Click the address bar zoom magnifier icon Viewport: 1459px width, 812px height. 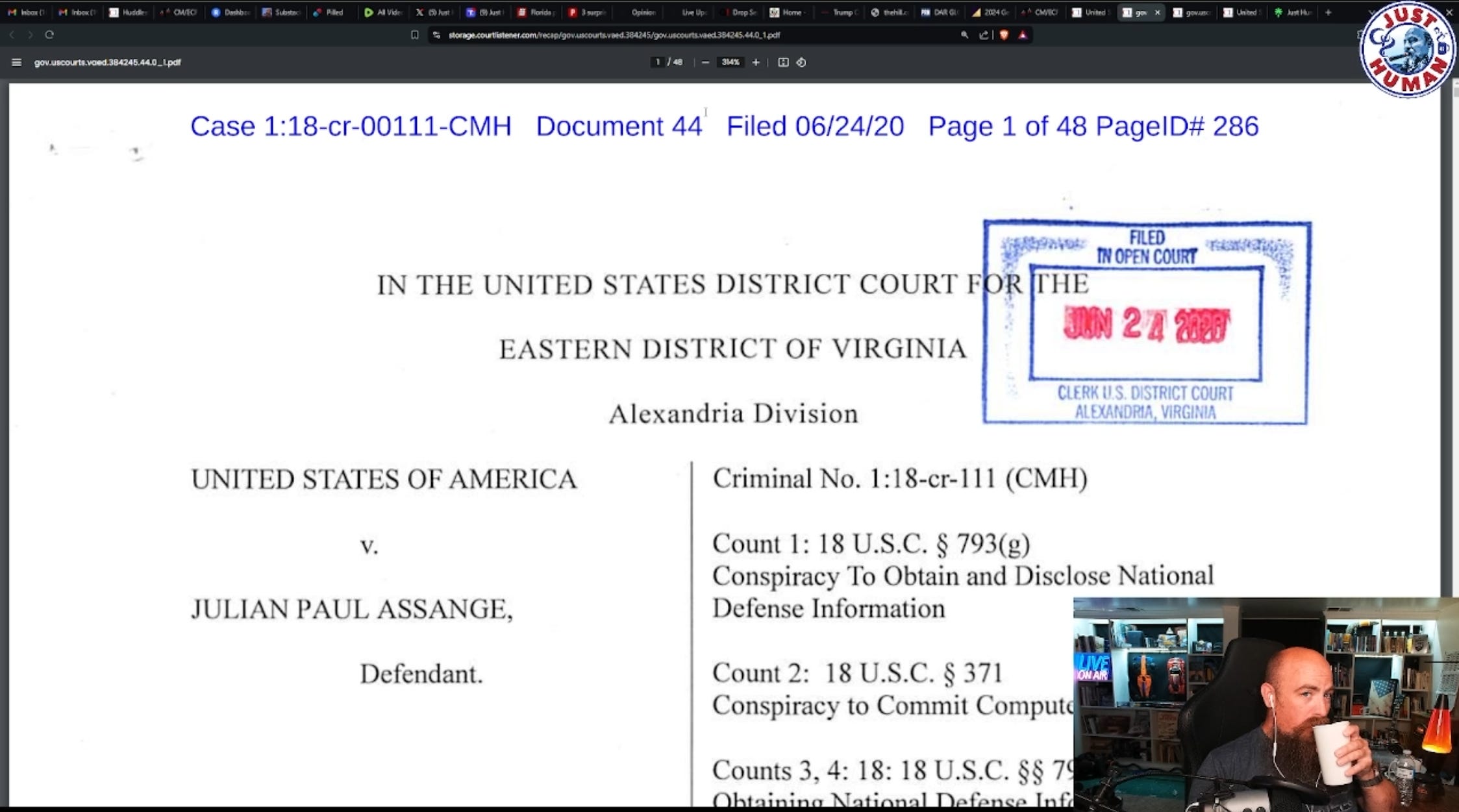point(965,35)
